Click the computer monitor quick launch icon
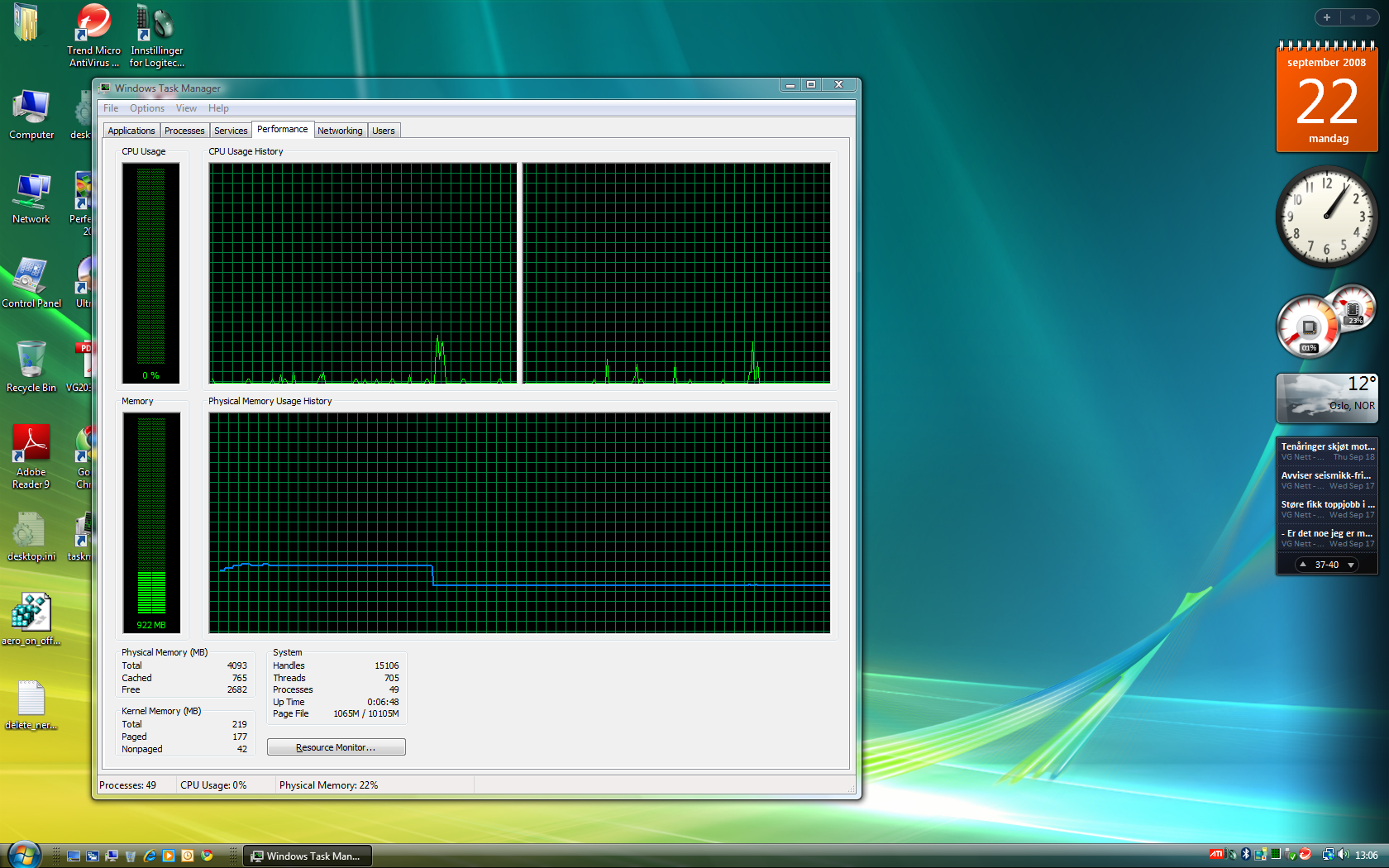The width and height of the screenshot is (1389, 868). click(x=112, y=856)
